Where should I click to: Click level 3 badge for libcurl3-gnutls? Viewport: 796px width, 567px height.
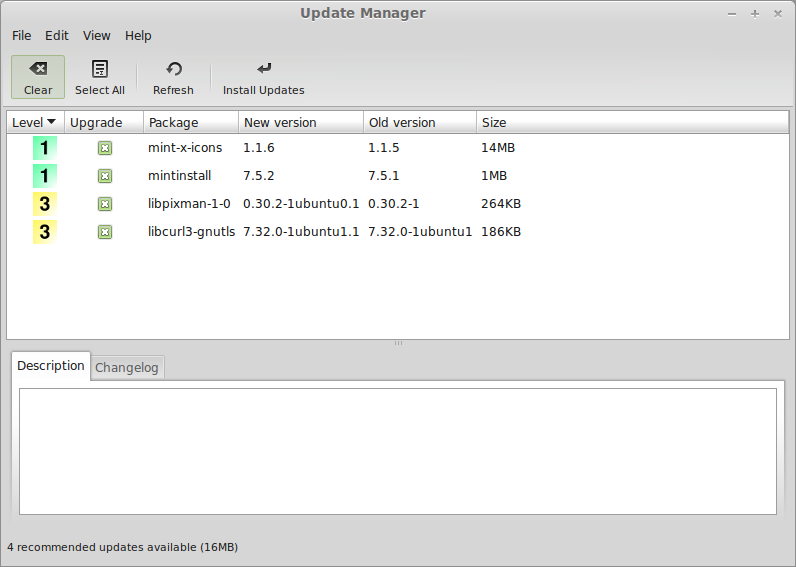coord(45,232)
